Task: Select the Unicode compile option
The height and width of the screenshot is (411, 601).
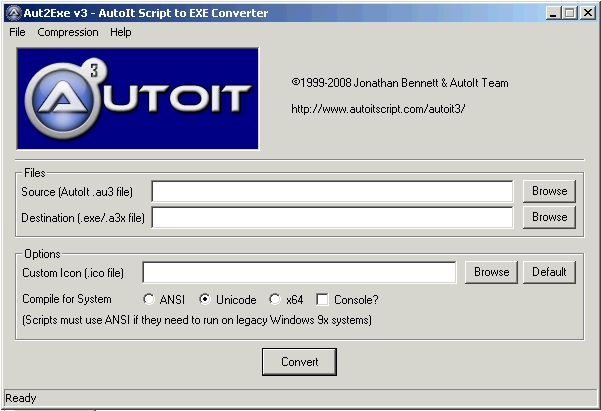Action: pos(205,299)
